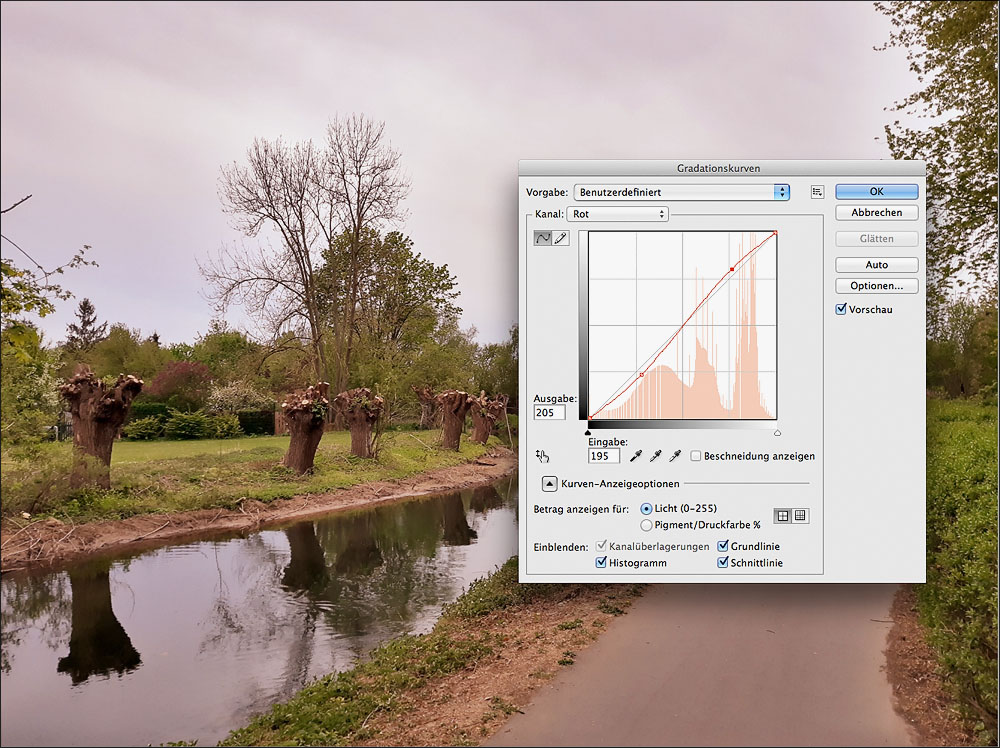
Task: Click the Ausgabe value field
Action: point(550,413)
